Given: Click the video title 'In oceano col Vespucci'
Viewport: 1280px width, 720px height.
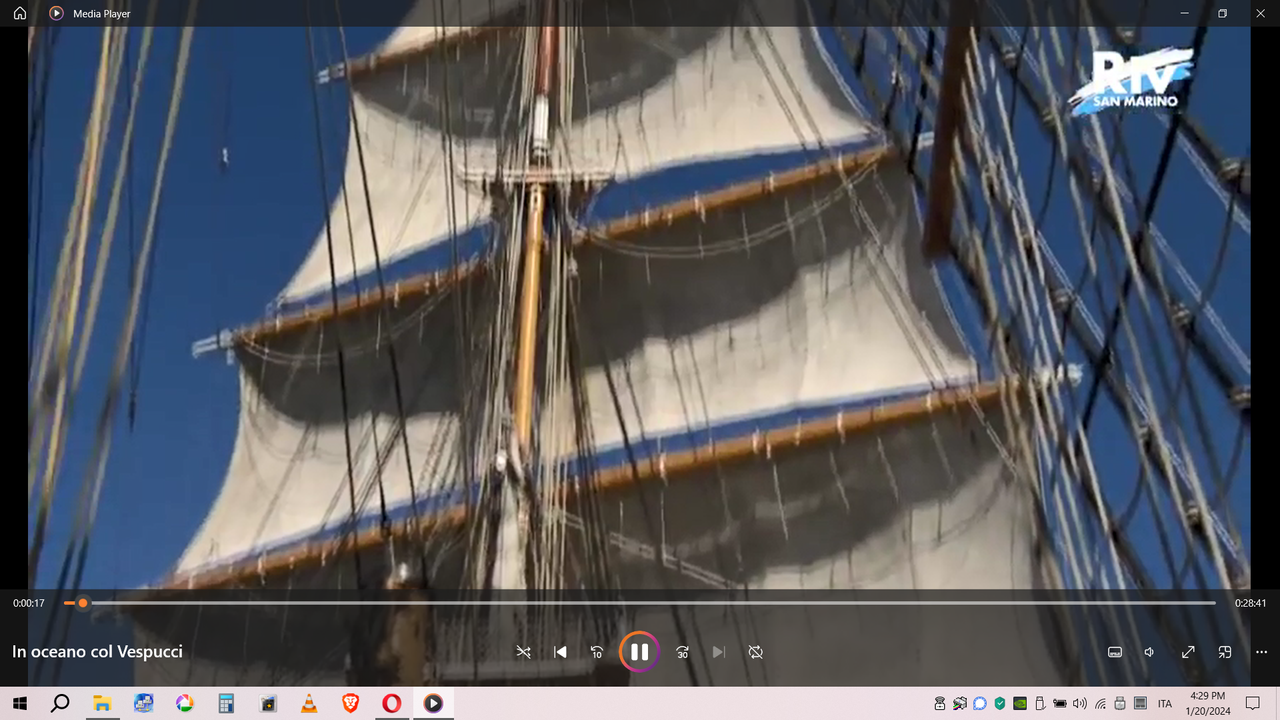Looking at the screenshot, I should (97, 652).
